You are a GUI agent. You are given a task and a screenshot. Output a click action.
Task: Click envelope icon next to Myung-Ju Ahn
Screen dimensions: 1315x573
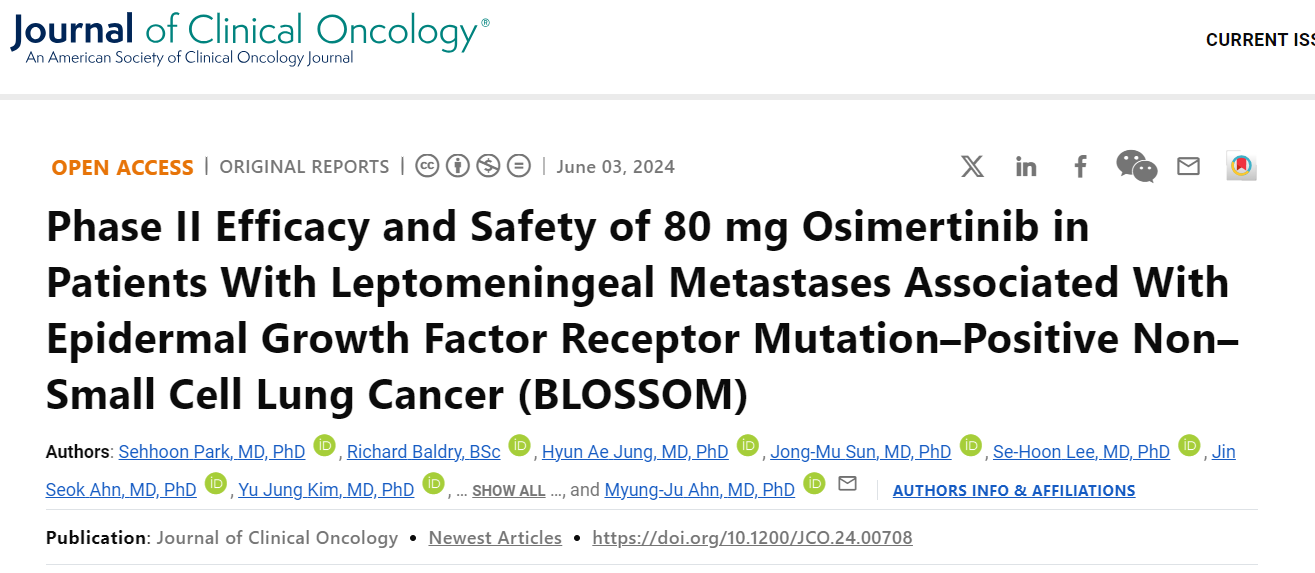coord(847,484)
